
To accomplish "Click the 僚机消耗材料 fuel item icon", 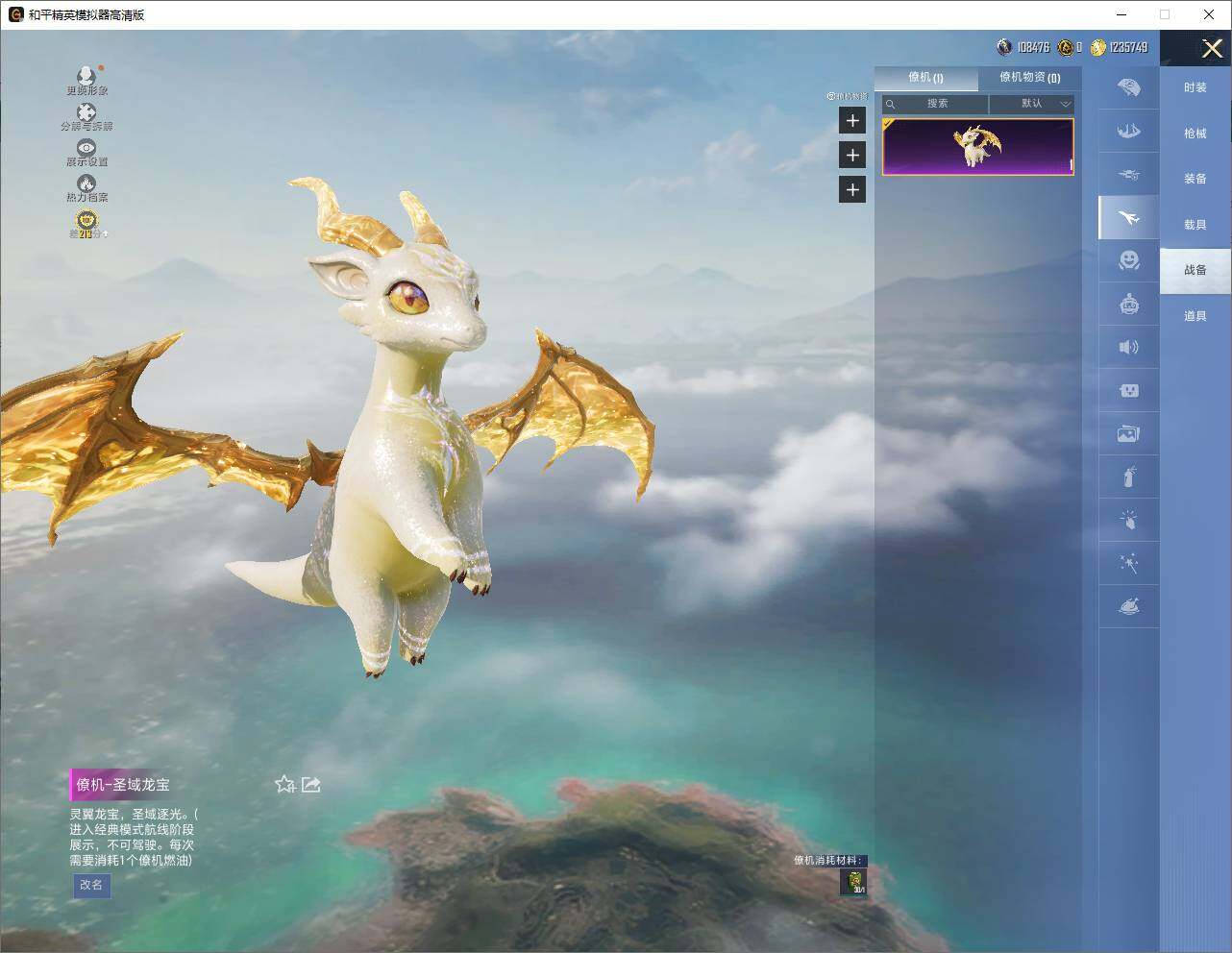I will point(854,882).
